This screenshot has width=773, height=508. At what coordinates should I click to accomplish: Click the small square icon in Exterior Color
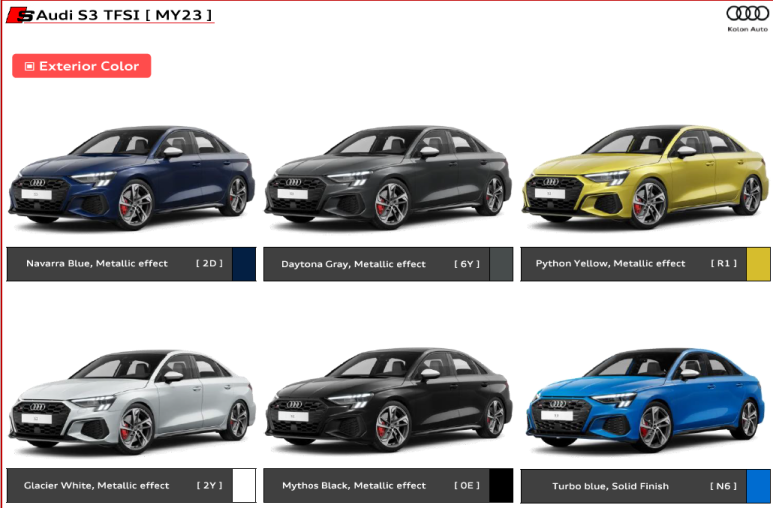pos(30,66)
